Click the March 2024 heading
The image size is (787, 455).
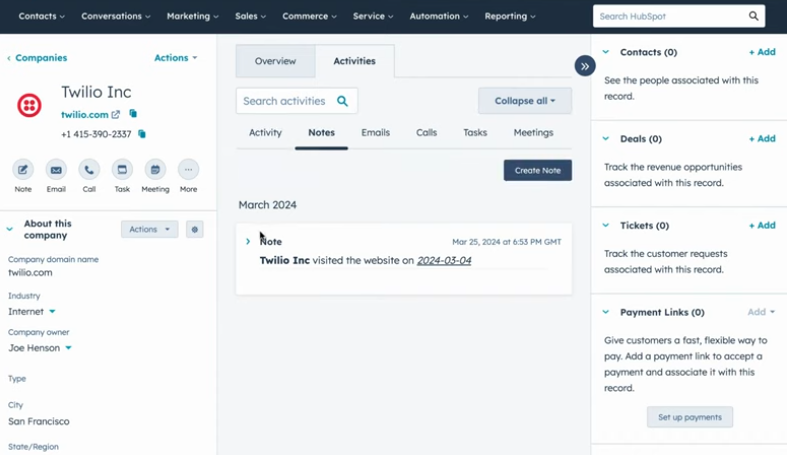point(268,205)
